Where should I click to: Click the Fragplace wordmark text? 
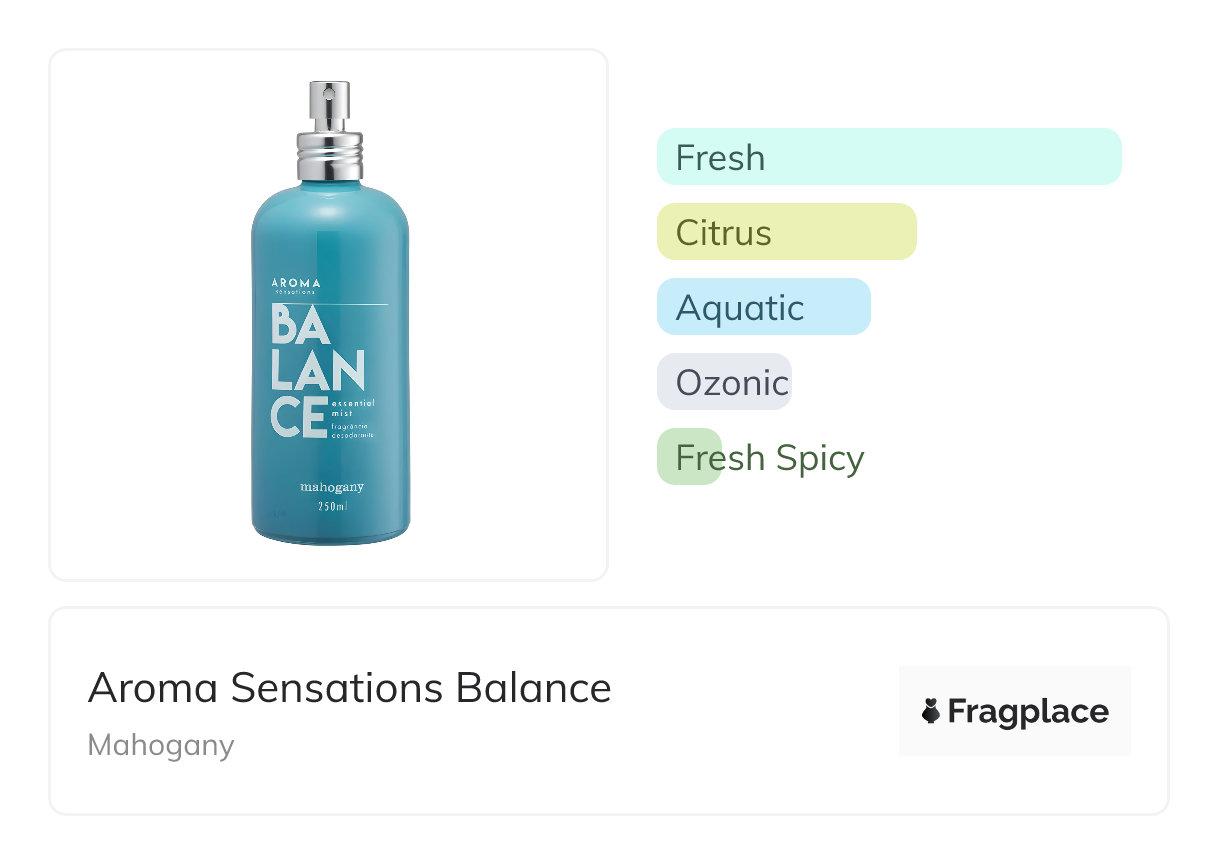click(1027, 711)
